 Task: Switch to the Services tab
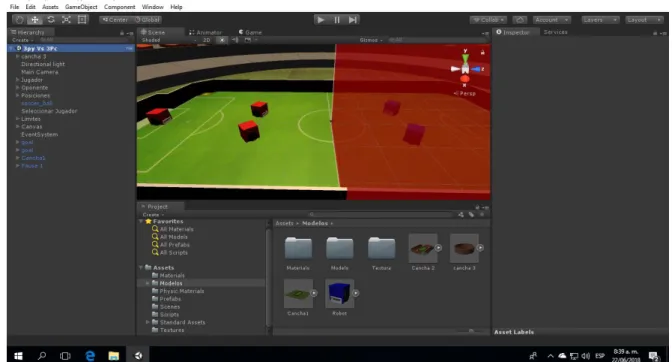(x=555, y=32)
